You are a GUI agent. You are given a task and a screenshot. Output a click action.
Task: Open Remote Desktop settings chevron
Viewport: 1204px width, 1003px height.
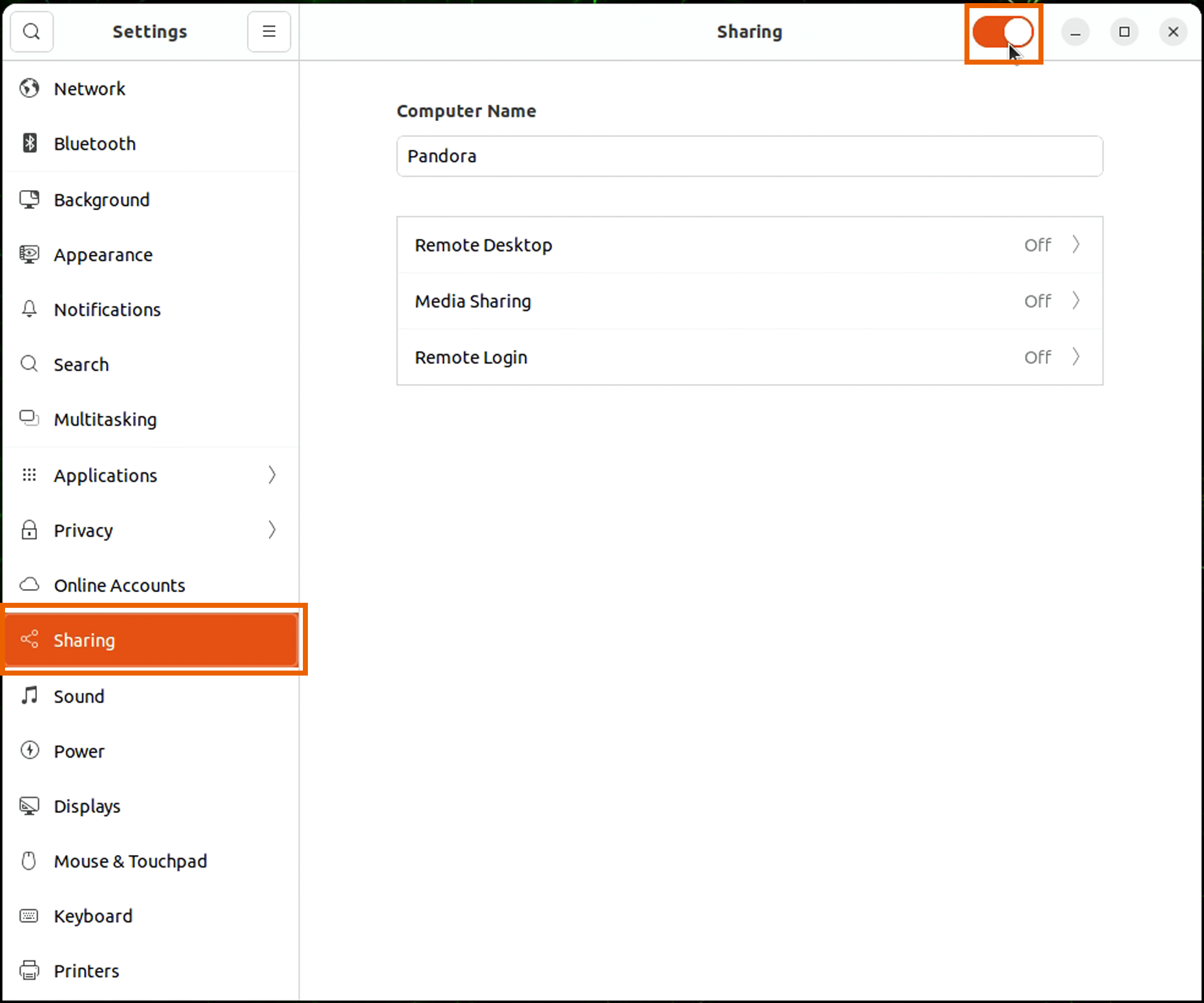coord(1075,244)
